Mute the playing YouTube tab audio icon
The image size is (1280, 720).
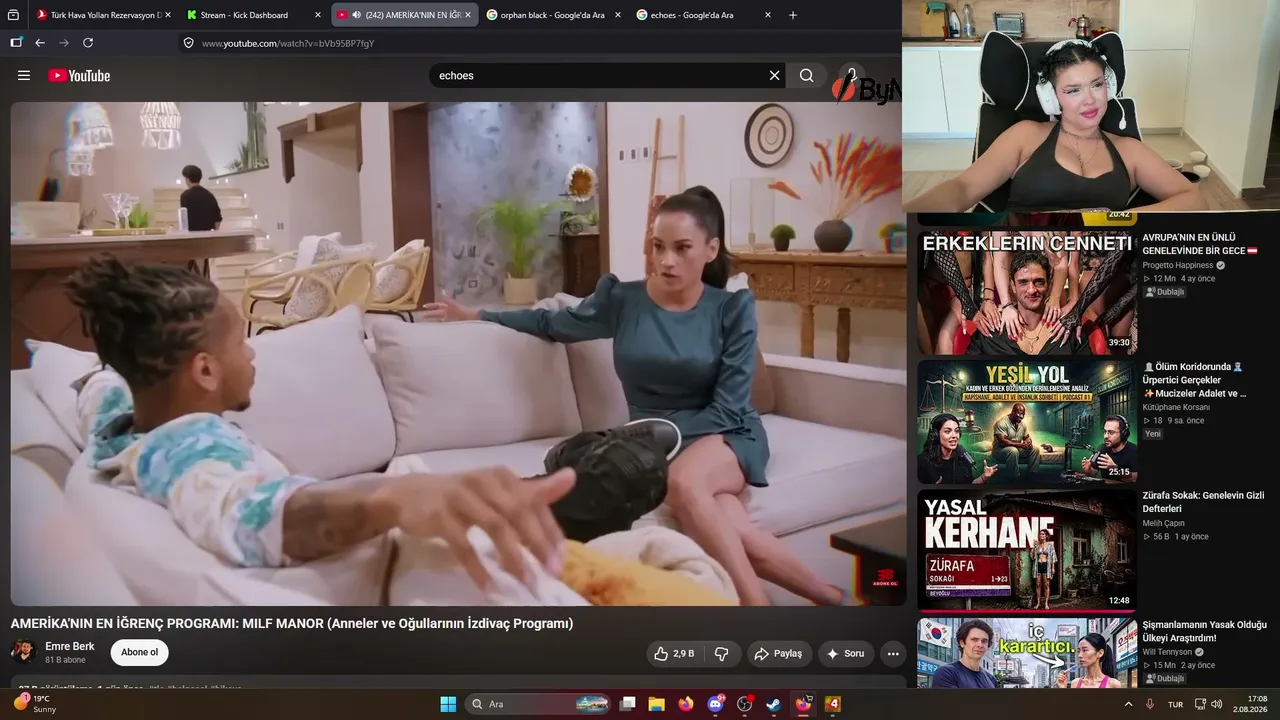tap(357, 15)
